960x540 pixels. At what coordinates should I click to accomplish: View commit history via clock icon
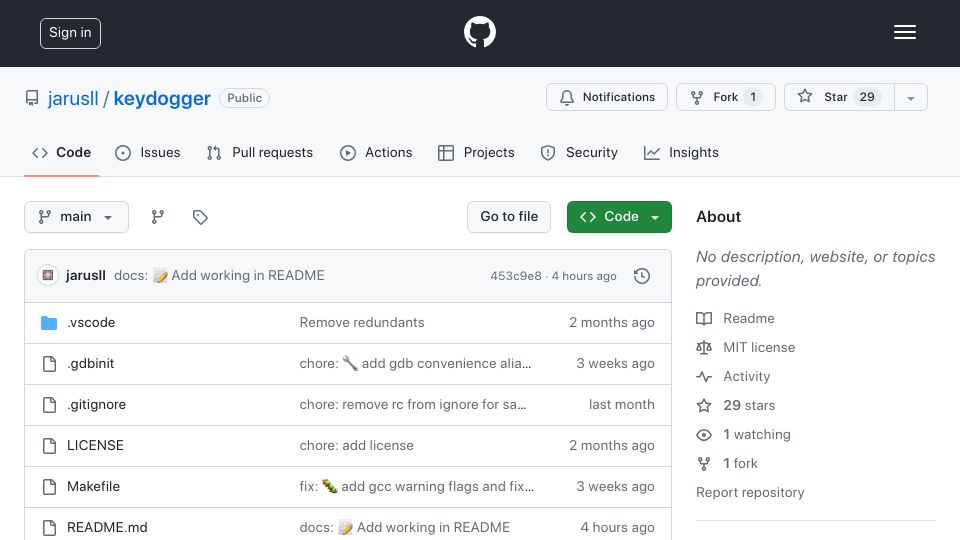(642, 276)
